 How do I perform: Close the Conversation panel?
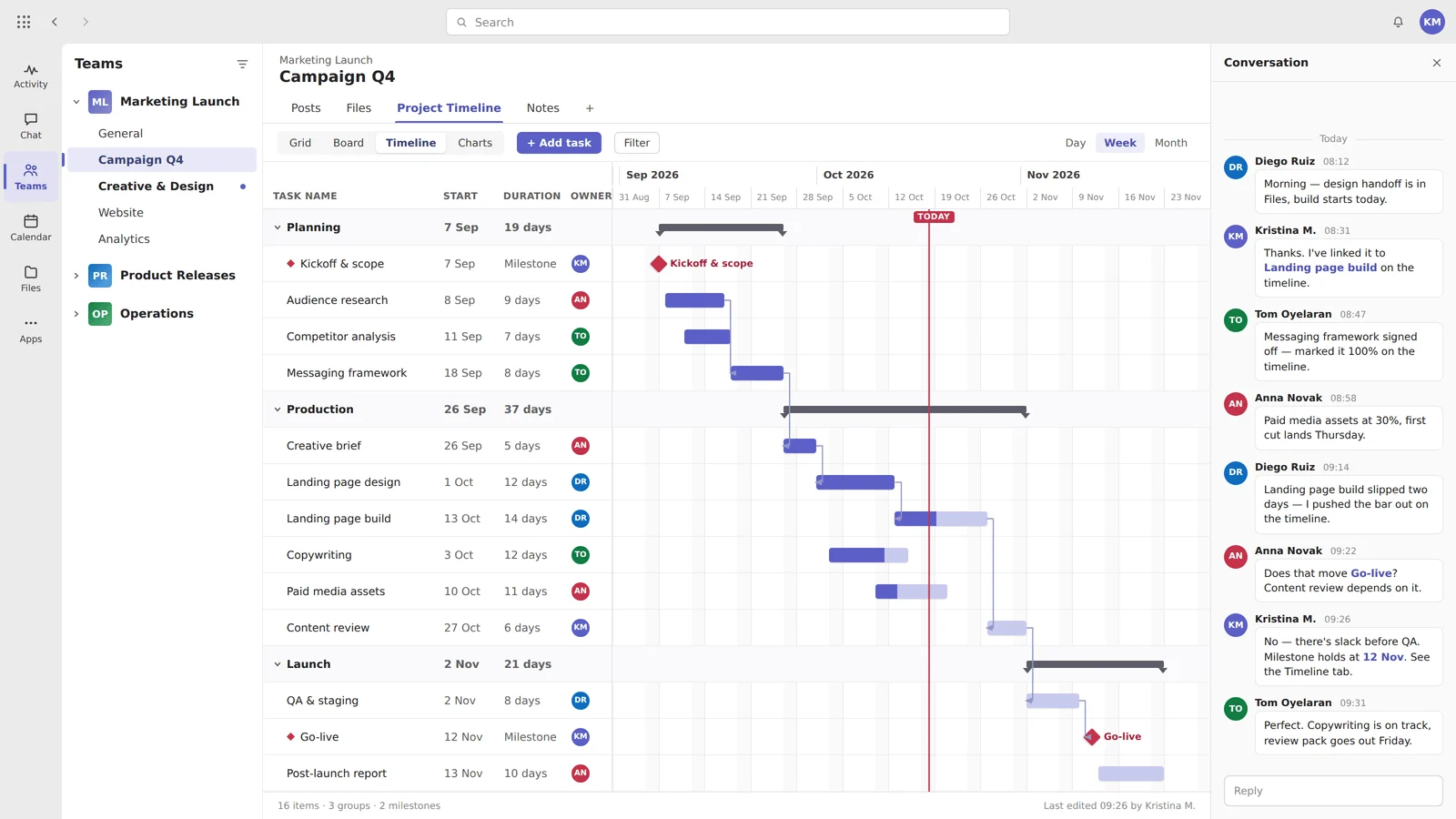coord(1437,63)
